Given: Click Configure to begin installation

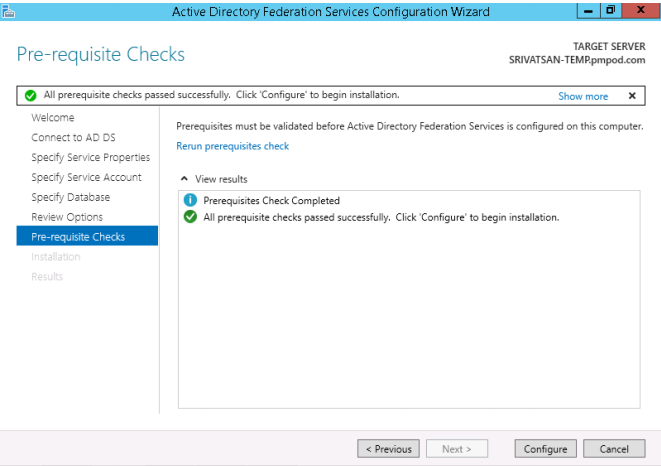Looking at the screenshot, I should [x=545, y=449].
